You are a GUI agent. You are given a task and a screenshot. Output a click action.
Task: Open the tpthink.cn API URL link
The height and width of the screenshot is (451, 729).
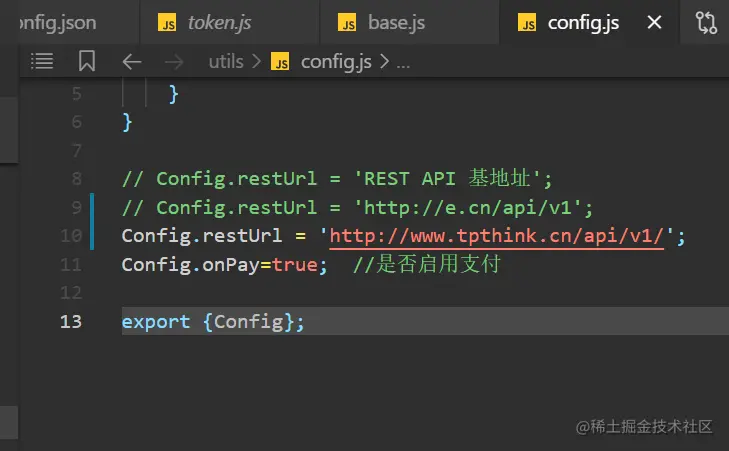click(497, 236)
